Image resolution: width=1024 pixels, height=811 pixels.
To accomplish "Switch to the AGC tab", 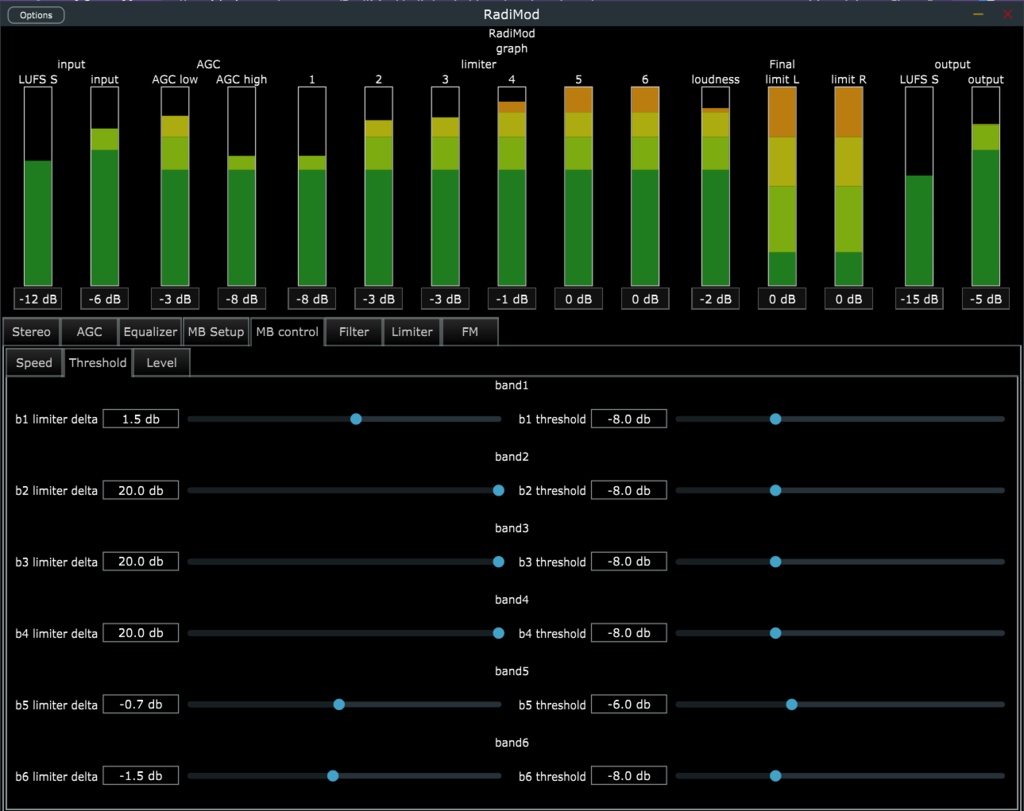I will 89,332.
